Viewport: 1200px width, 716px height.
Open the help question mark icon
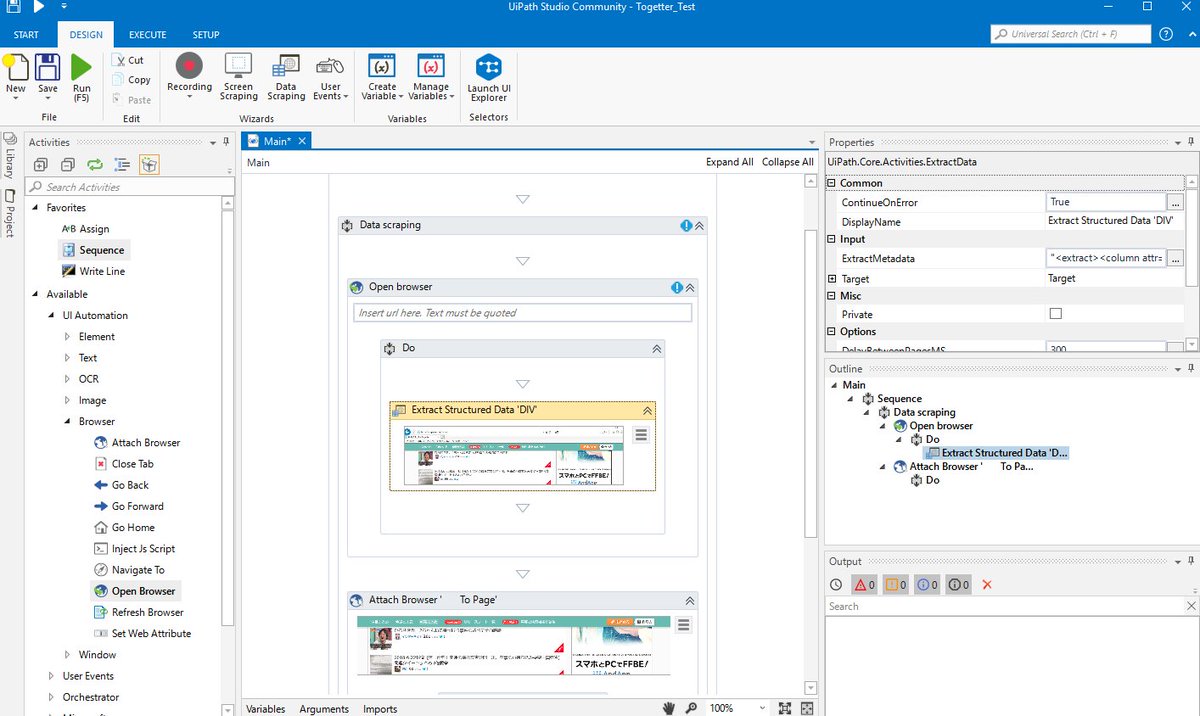click(1166, 34)
